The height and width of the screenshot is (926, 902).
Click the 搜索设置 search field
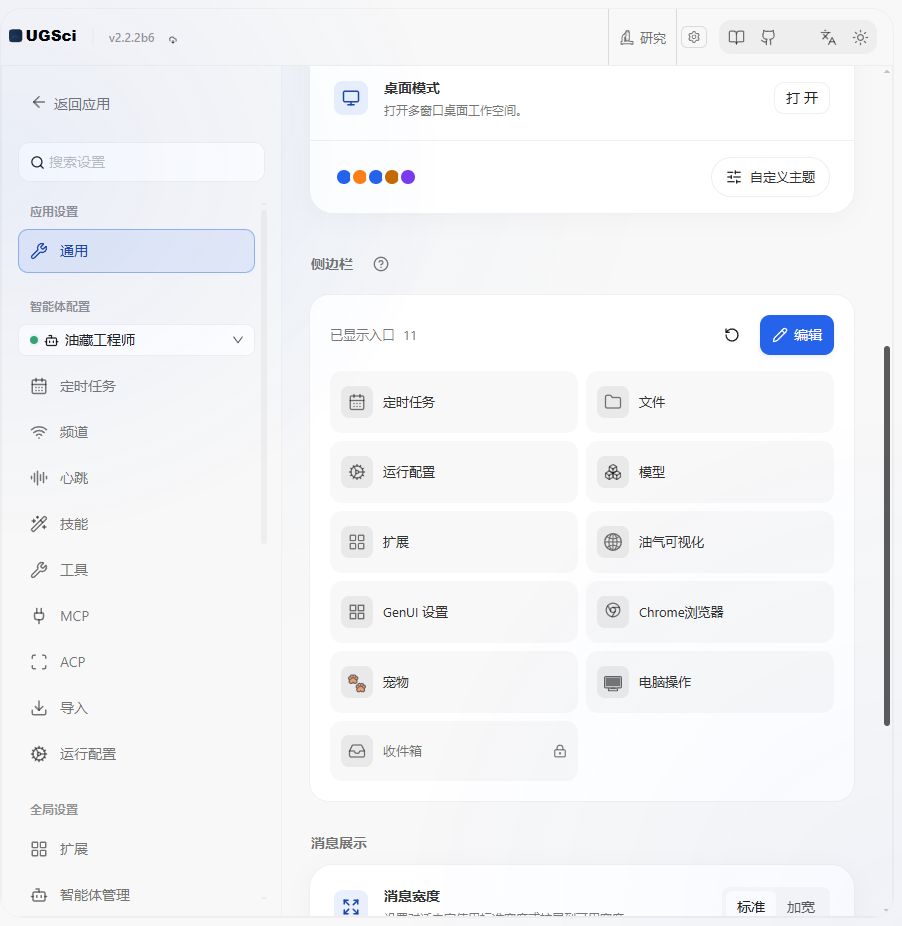tap(141, 162)
